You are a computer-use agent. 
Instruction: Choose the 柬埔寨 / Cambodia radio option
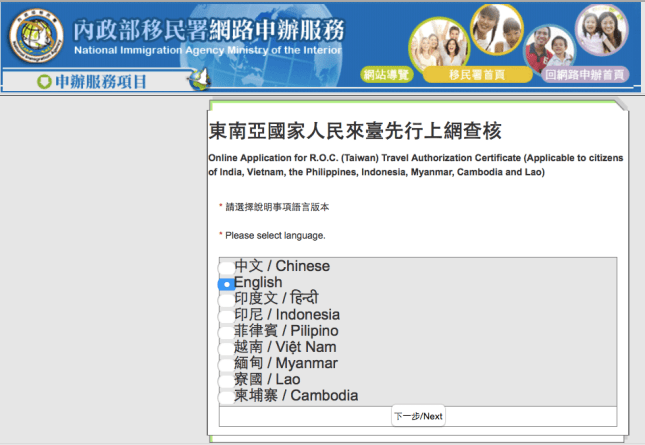tap(226, 397)
